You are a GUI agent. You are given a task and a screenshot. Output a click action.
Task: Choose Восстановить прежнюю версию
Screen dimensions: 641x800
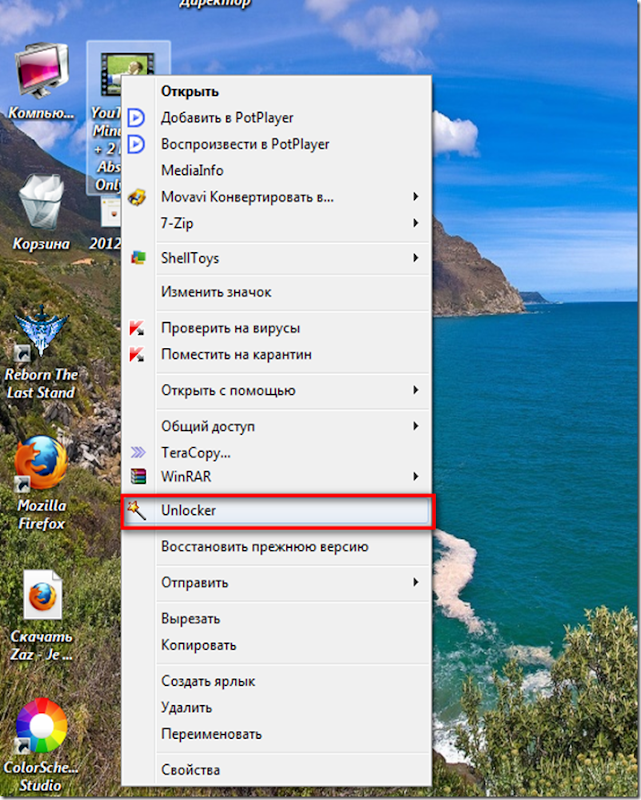pos(276,547)
